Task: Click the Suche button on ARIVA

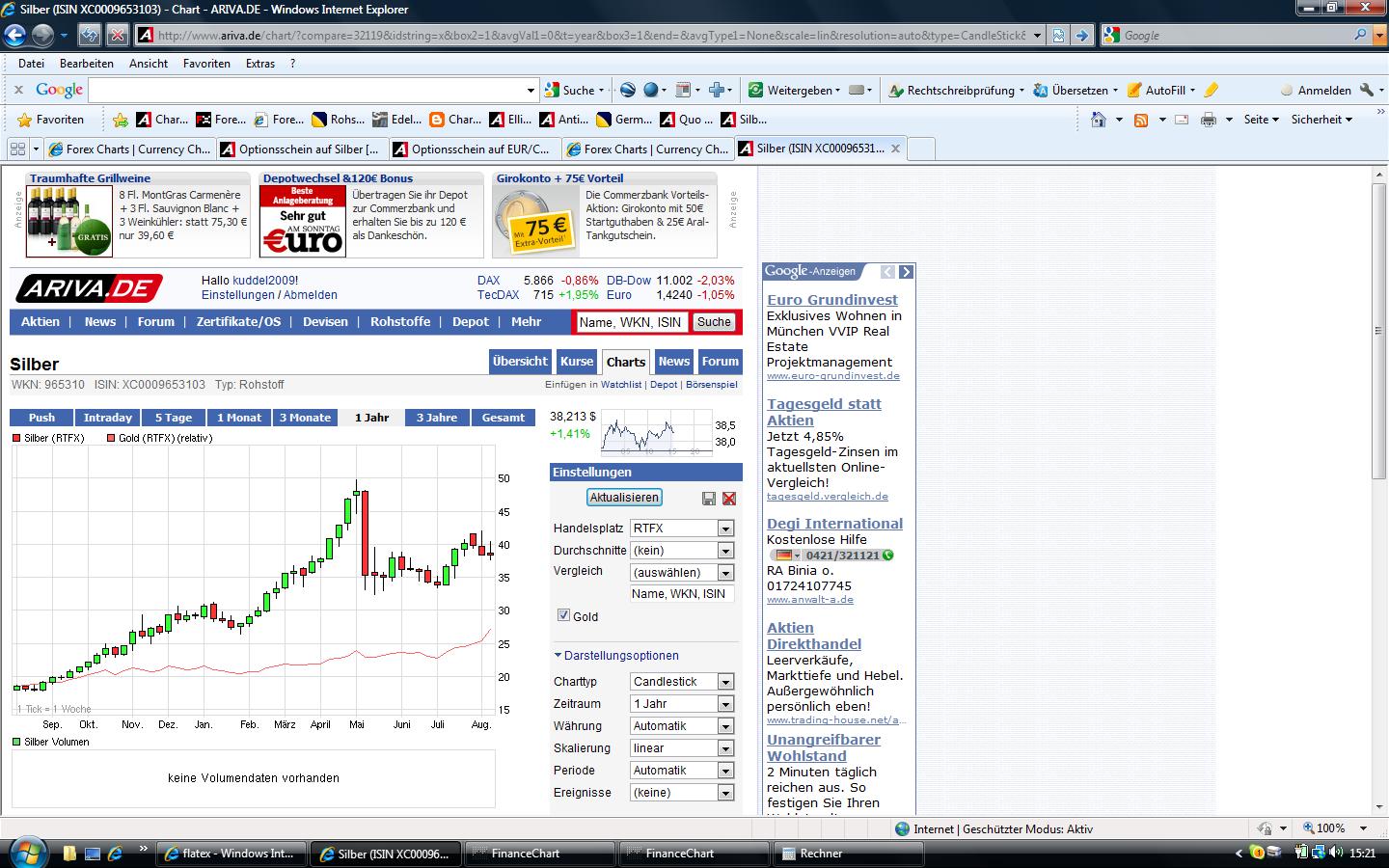Action: [715, 322]
